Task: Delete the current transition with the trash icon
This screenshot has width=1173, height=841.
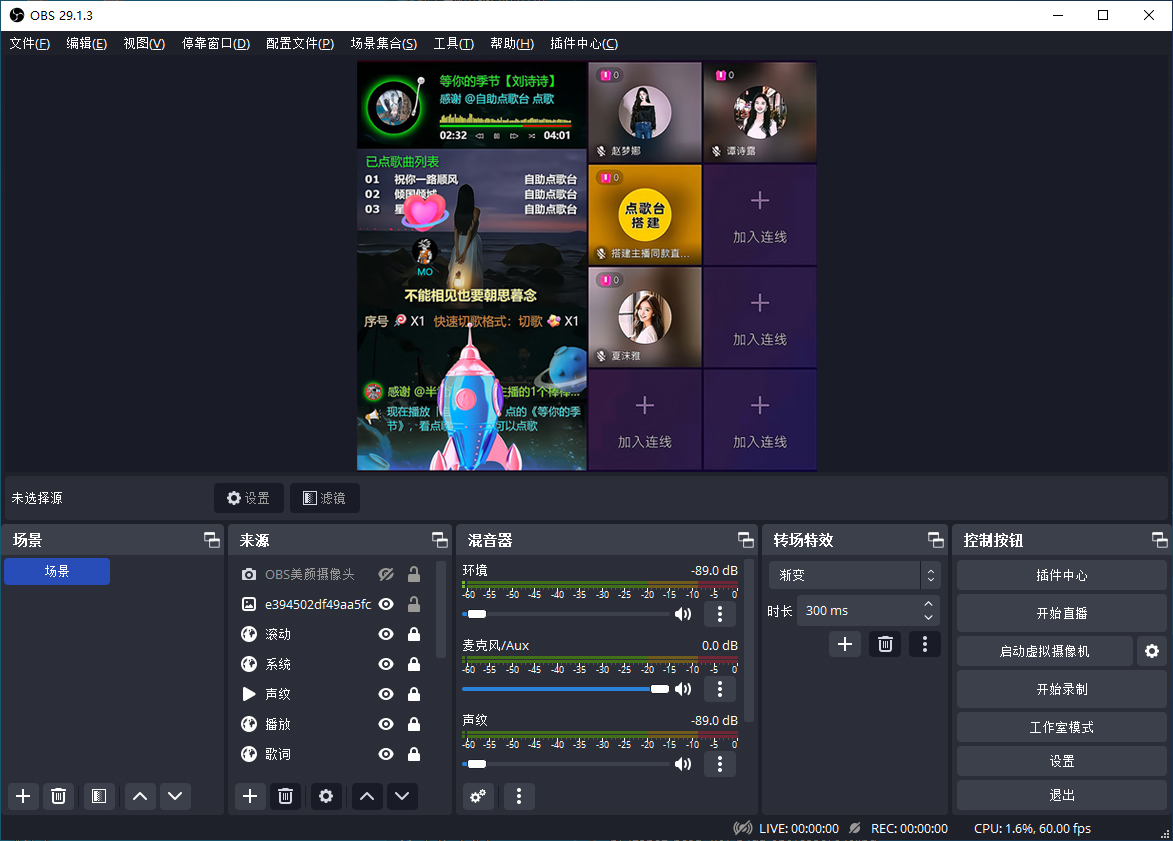Action: (884, 644)
